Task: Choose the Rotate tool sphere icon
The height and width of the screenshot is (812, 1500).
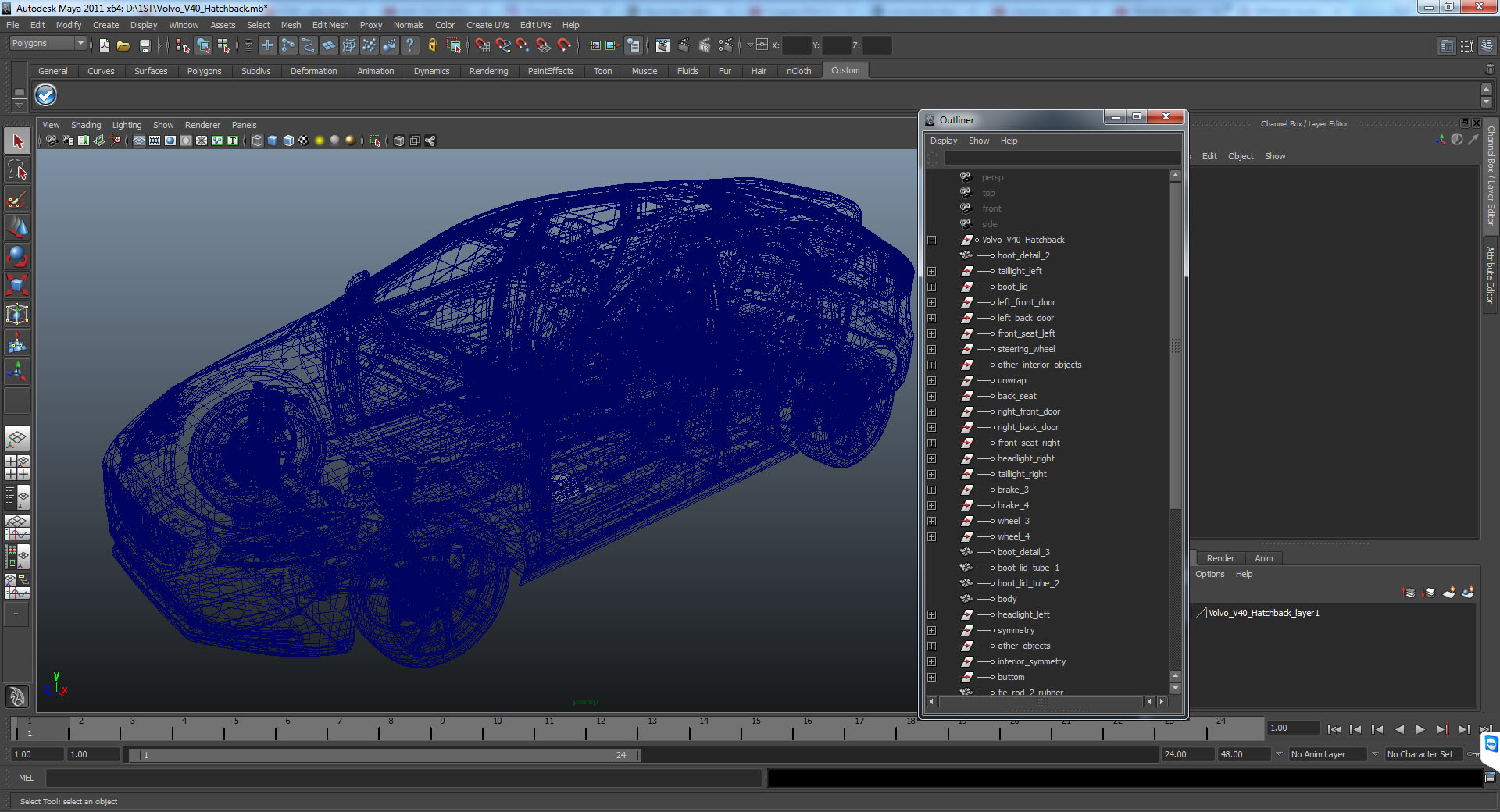Action: pos(17,256)
